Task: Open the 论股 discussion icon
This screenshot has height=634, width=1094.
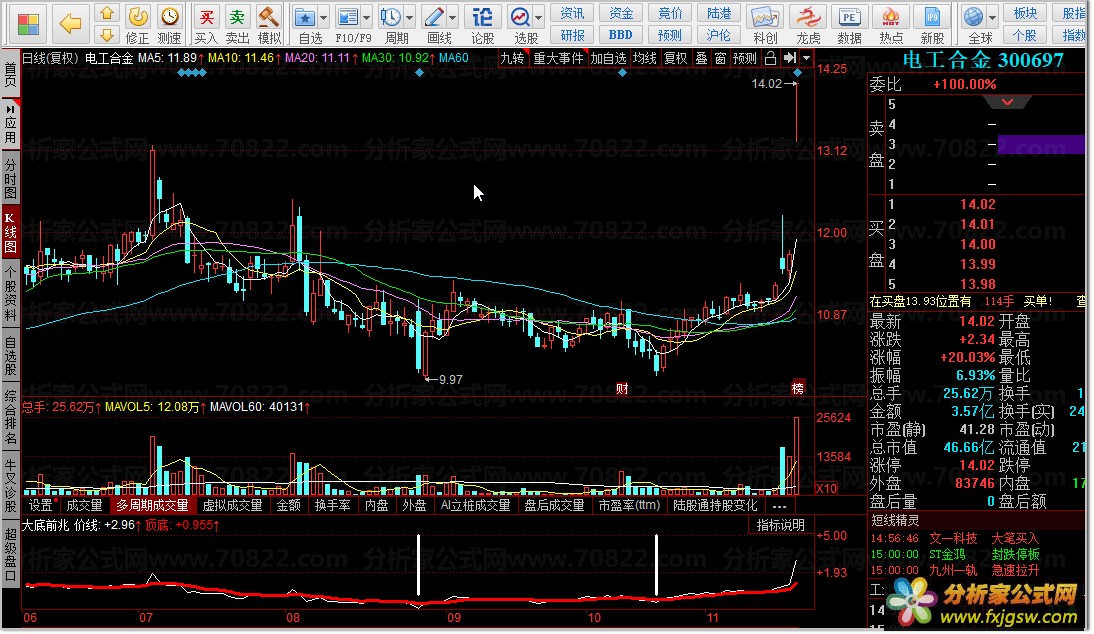Action: click(x=483, y=17)
